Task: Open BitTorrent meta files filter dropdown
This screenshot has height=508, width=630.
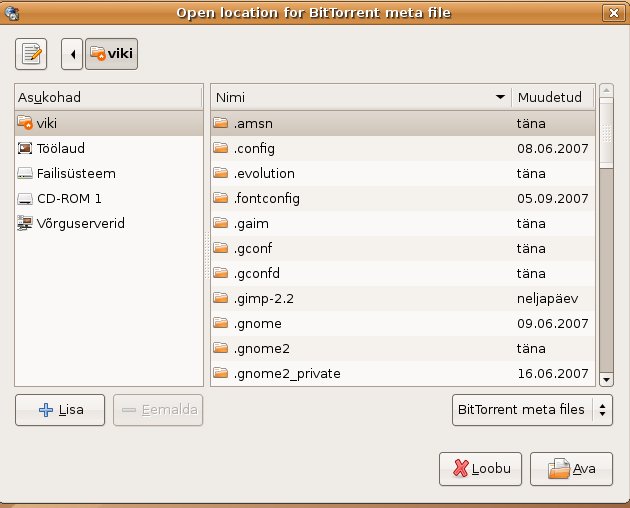Action: [532, 409]
